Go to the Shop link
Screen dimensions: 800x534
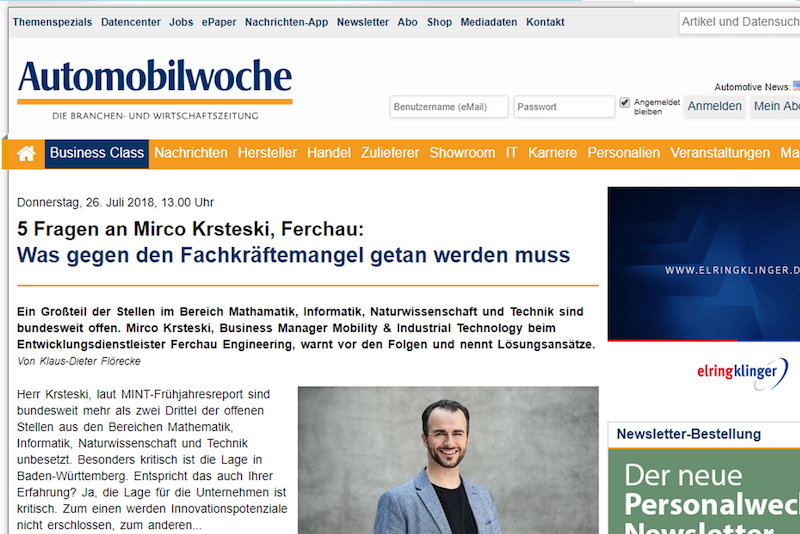click(x=439, y=22)
